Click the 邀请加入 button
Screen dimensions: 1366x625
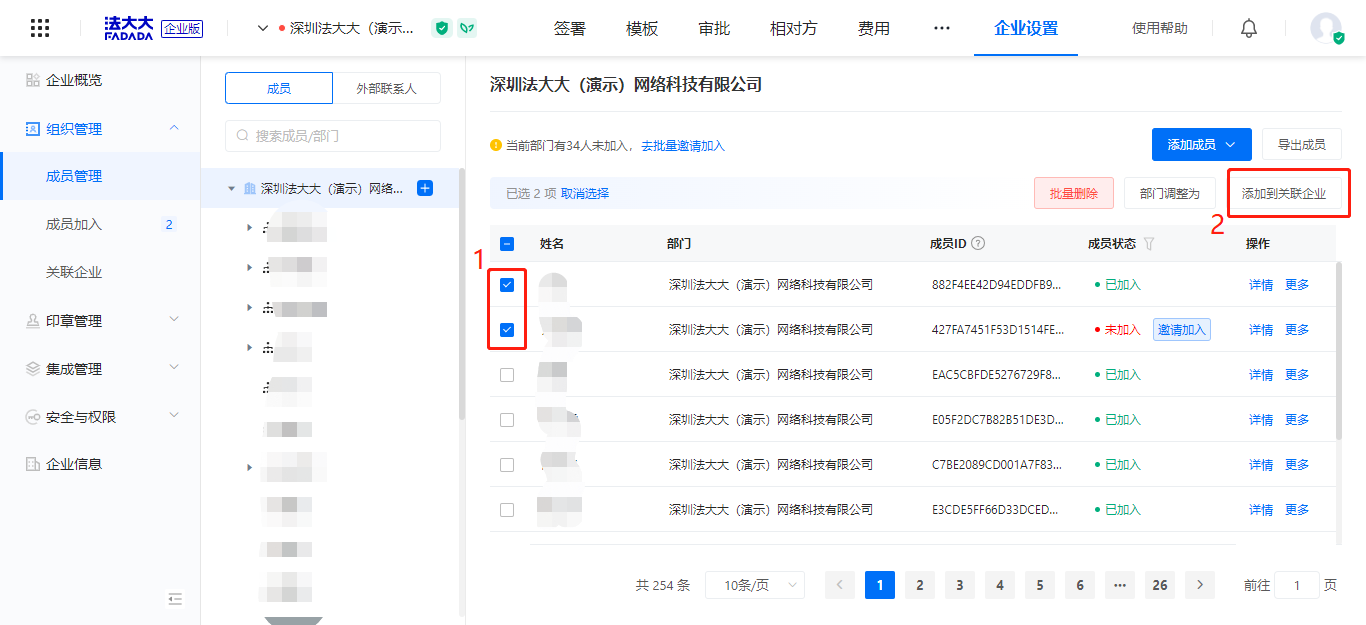(x=1182, y=330)
